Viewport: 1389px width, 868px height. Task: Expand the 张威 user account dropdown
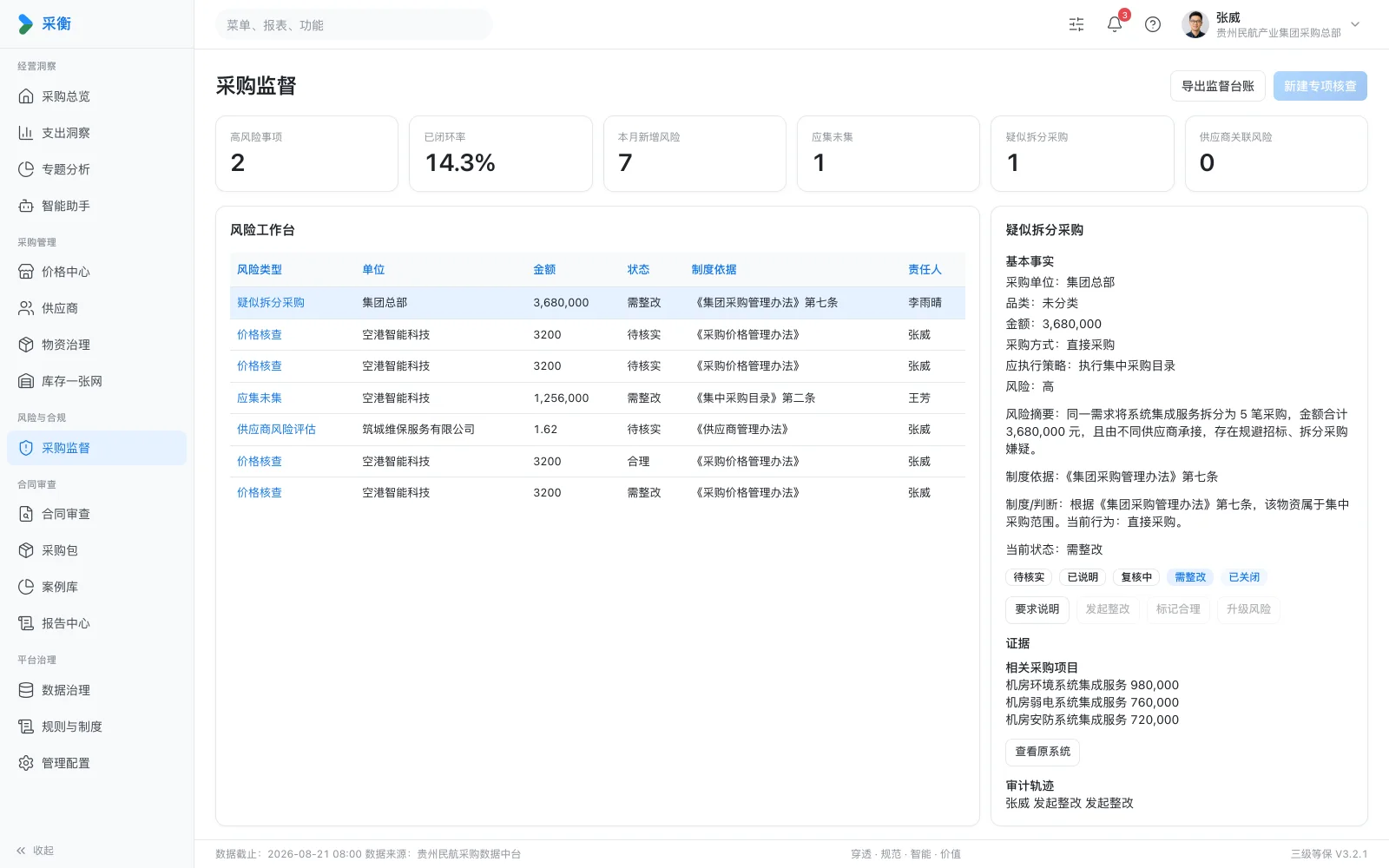point(1271,24)
